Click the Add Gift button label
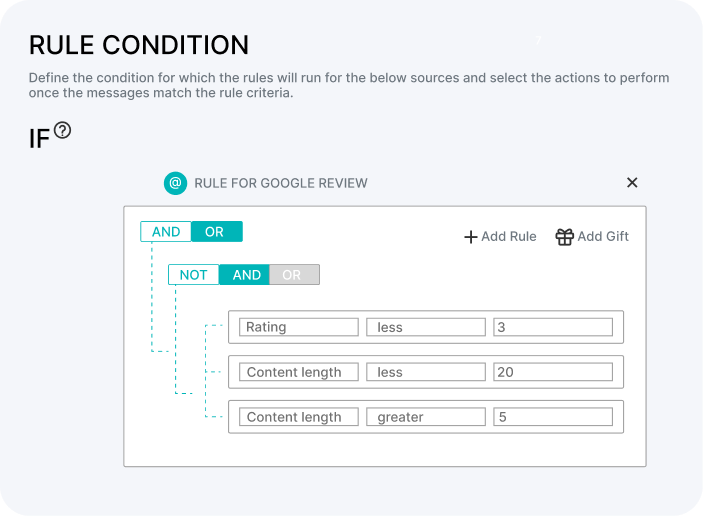This screenshot has height=516, width=703. tap(603, 236)
